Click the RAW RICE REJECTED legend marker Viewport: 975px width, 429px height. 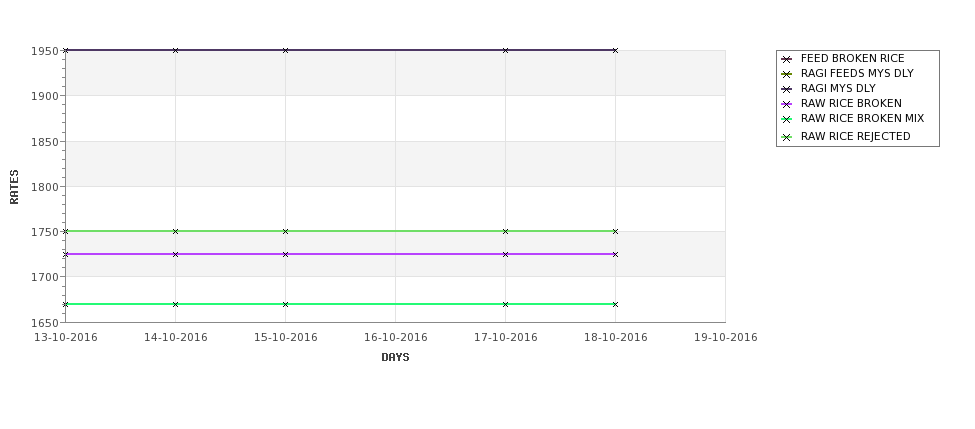787,137
